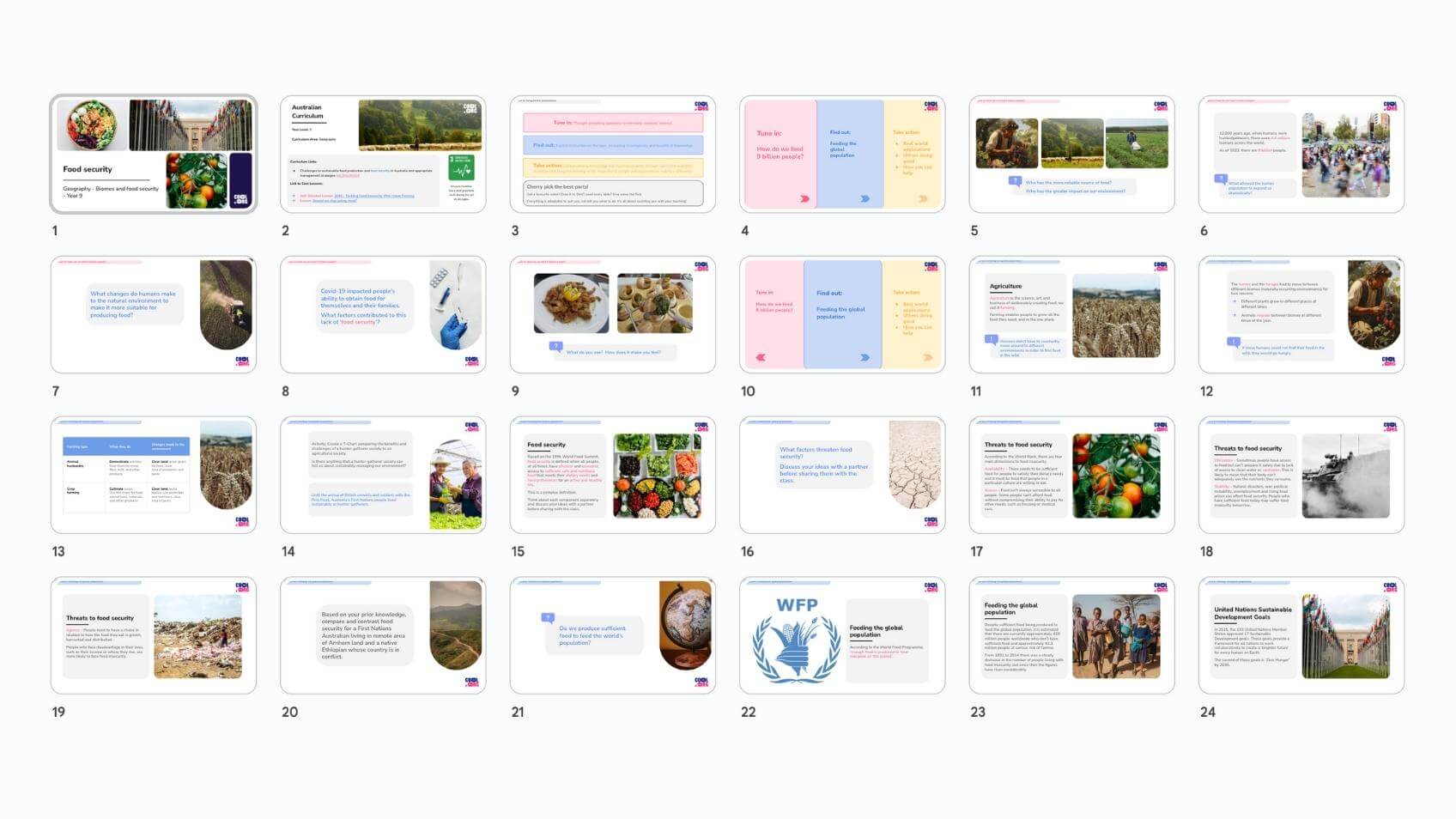The width and height of the screenshot is (1456, 819).
Task: Select the Food security title slide 1
Action: coord(154,155)
